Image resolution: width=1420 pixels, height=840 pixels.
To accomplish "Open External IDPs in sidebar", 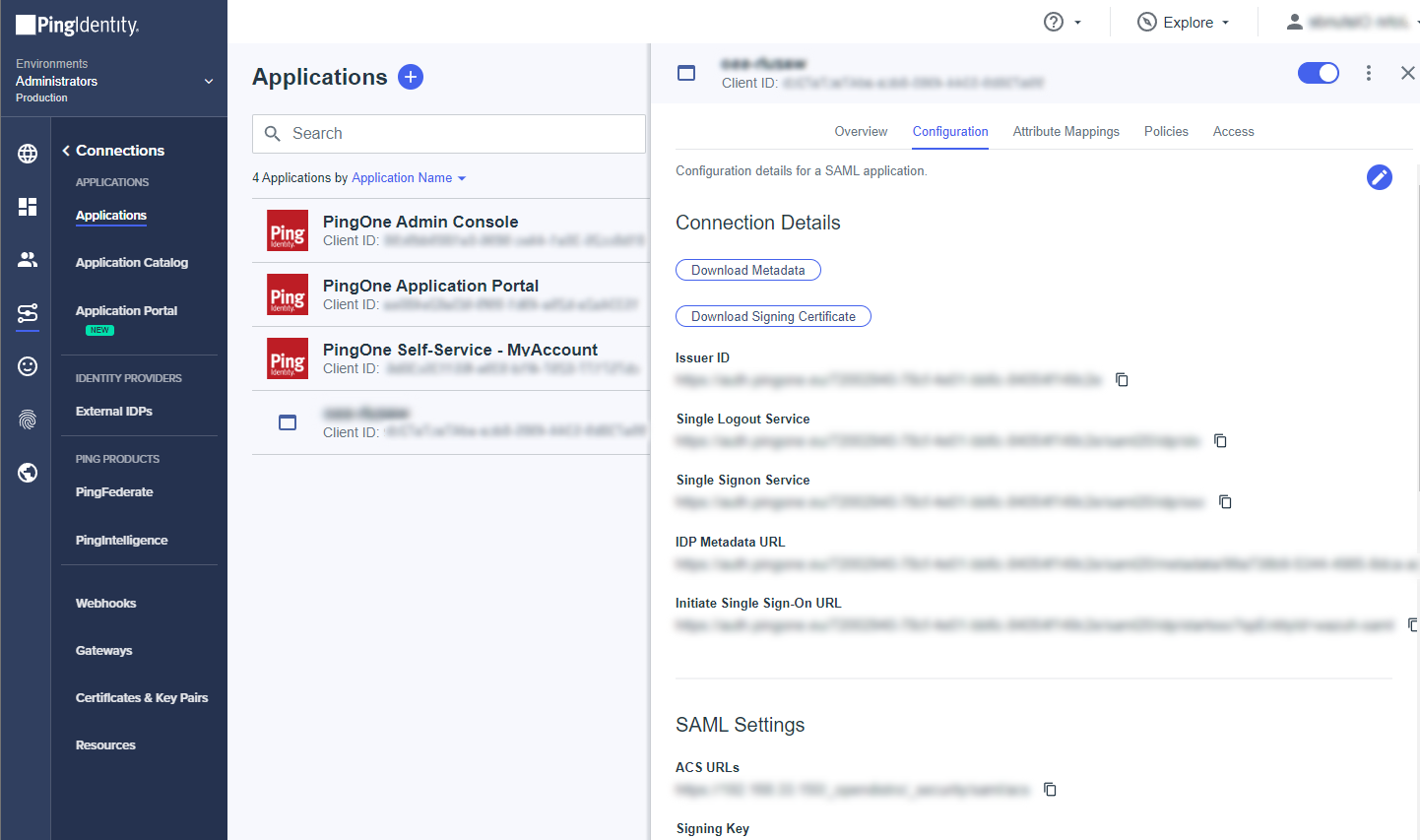I will (114, 412).
